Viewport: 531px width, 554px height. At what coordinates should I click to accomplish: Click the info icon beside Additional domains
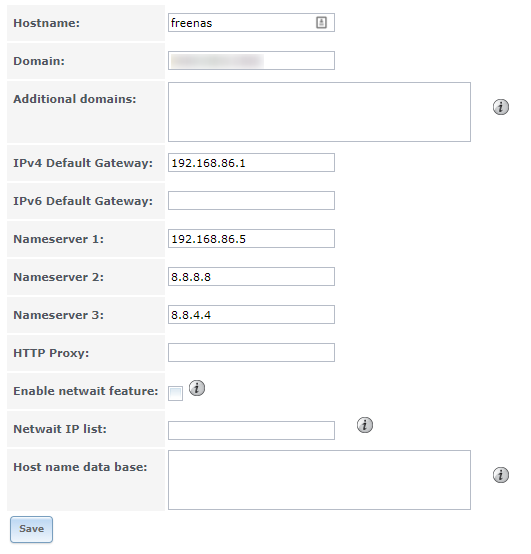(501, 107)
